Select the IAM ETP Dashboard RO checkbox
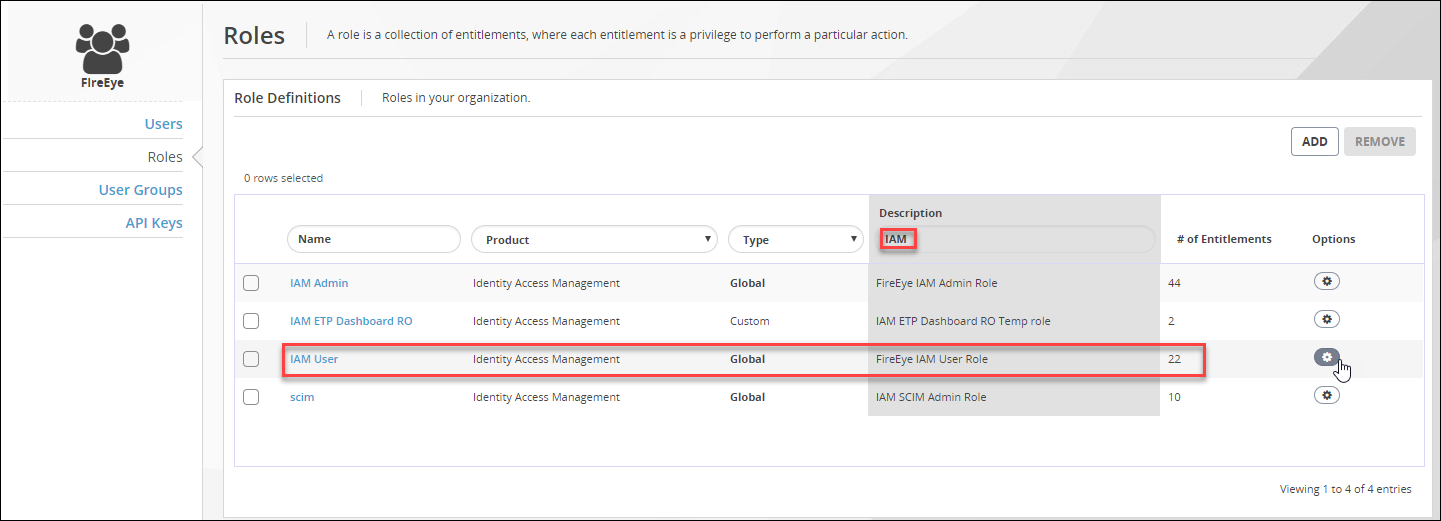1441x521 pixels. [x=251, y=321]
